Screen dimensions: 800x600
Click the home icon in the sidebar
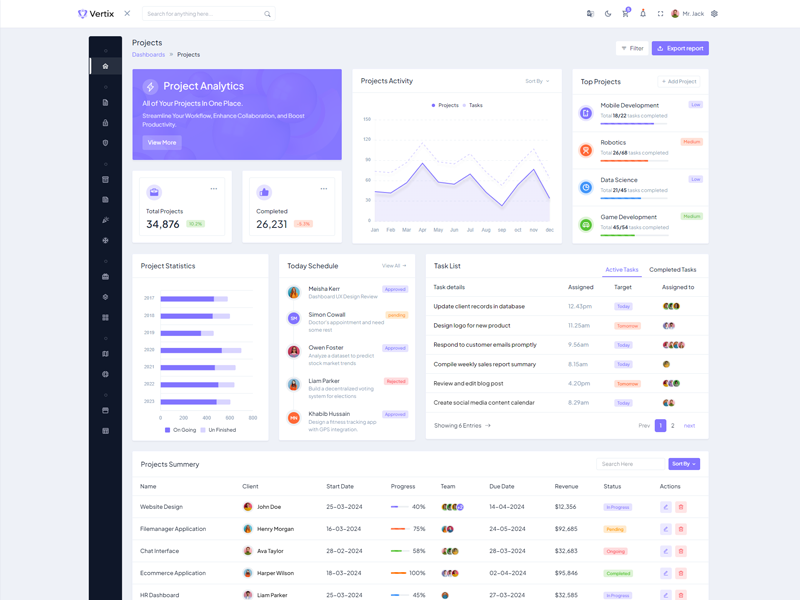105,66
